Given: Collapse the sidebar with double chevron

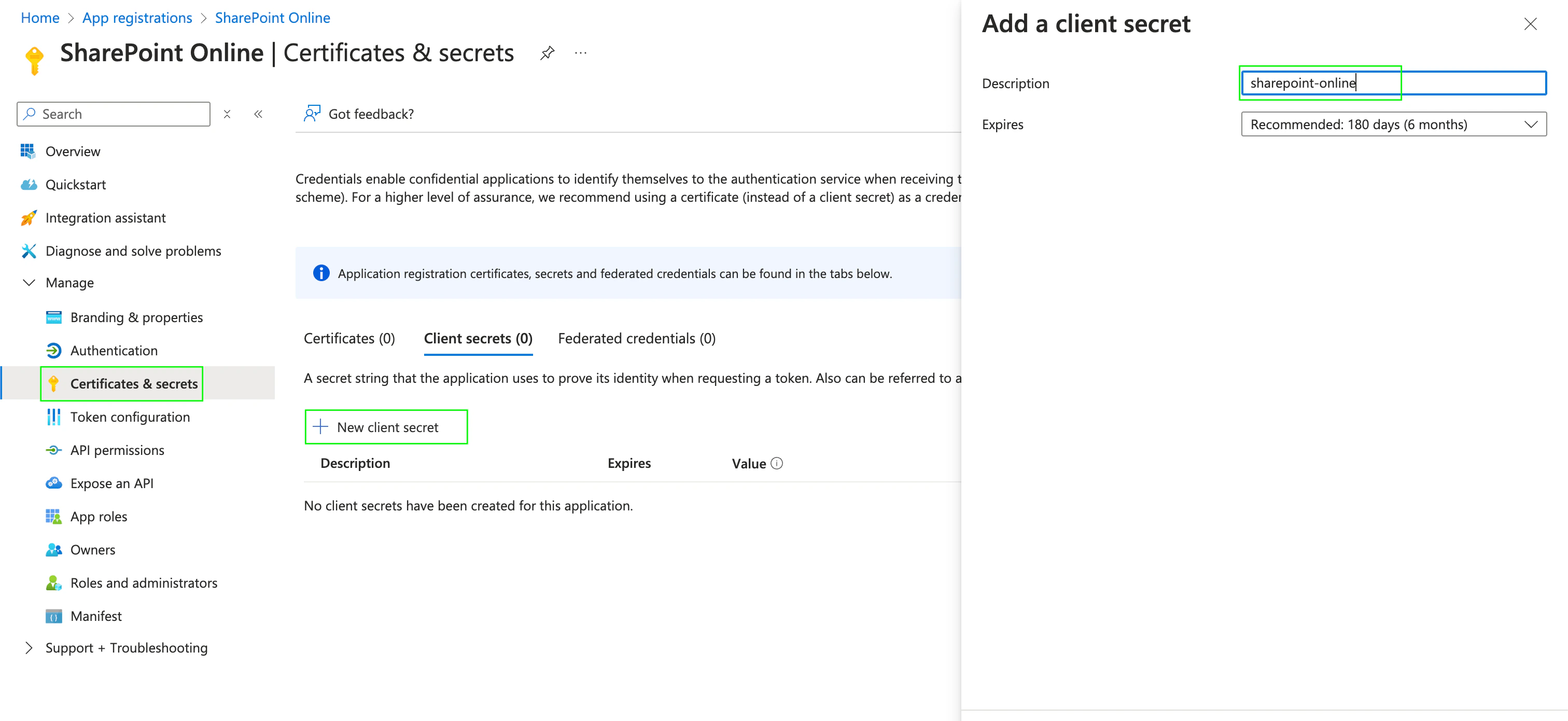Looking at the screenshot, I should (x=258, y=114).
